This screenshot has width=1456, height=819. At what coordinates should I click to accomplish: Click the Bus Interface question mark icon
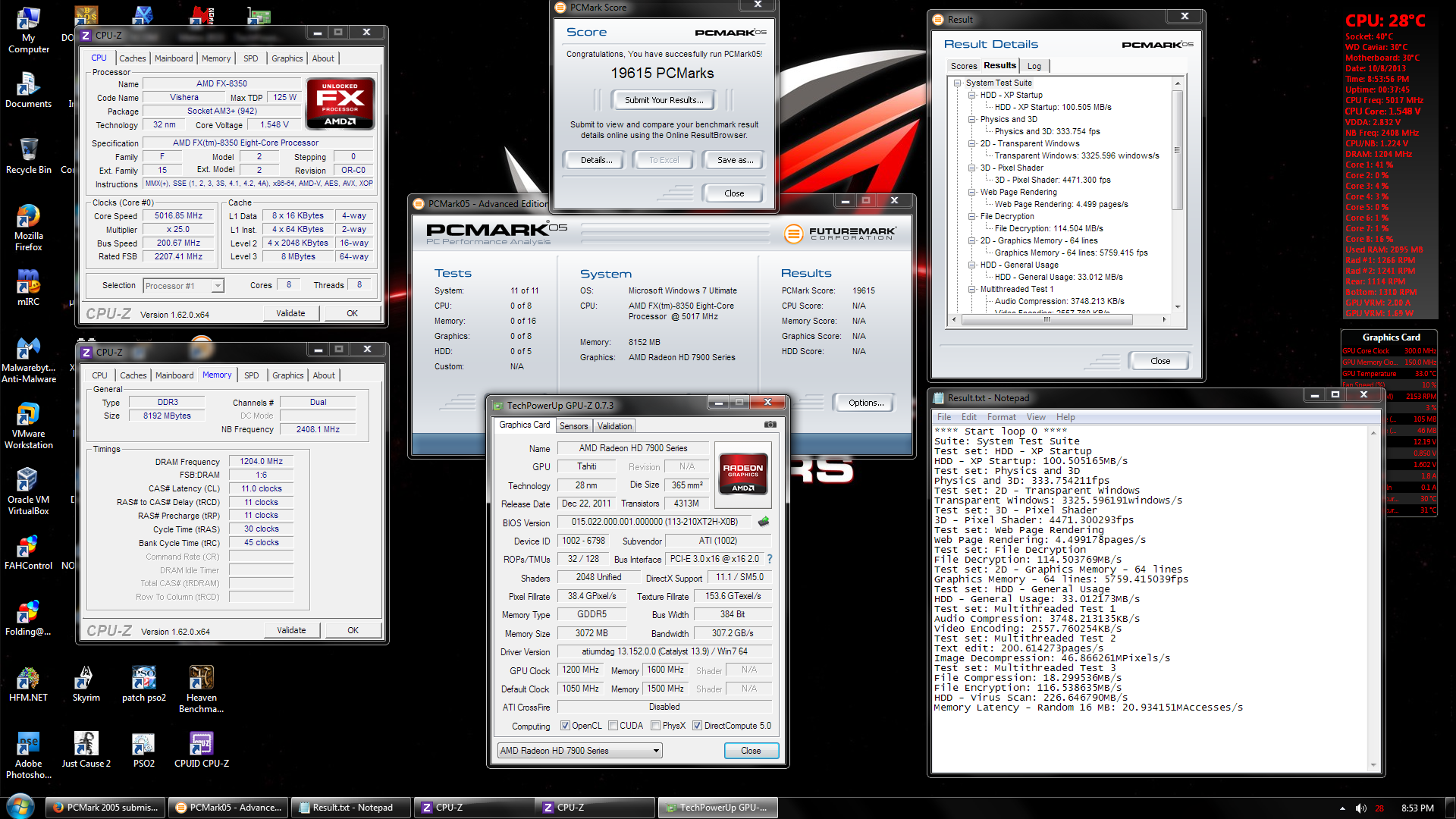tap(770, 559)
